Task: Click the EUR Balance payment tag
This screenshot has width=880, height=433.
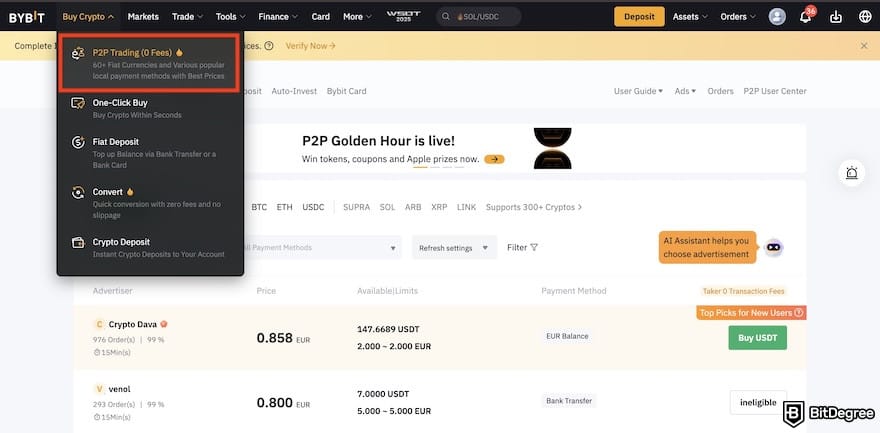Action: click(x=567, y=336)
